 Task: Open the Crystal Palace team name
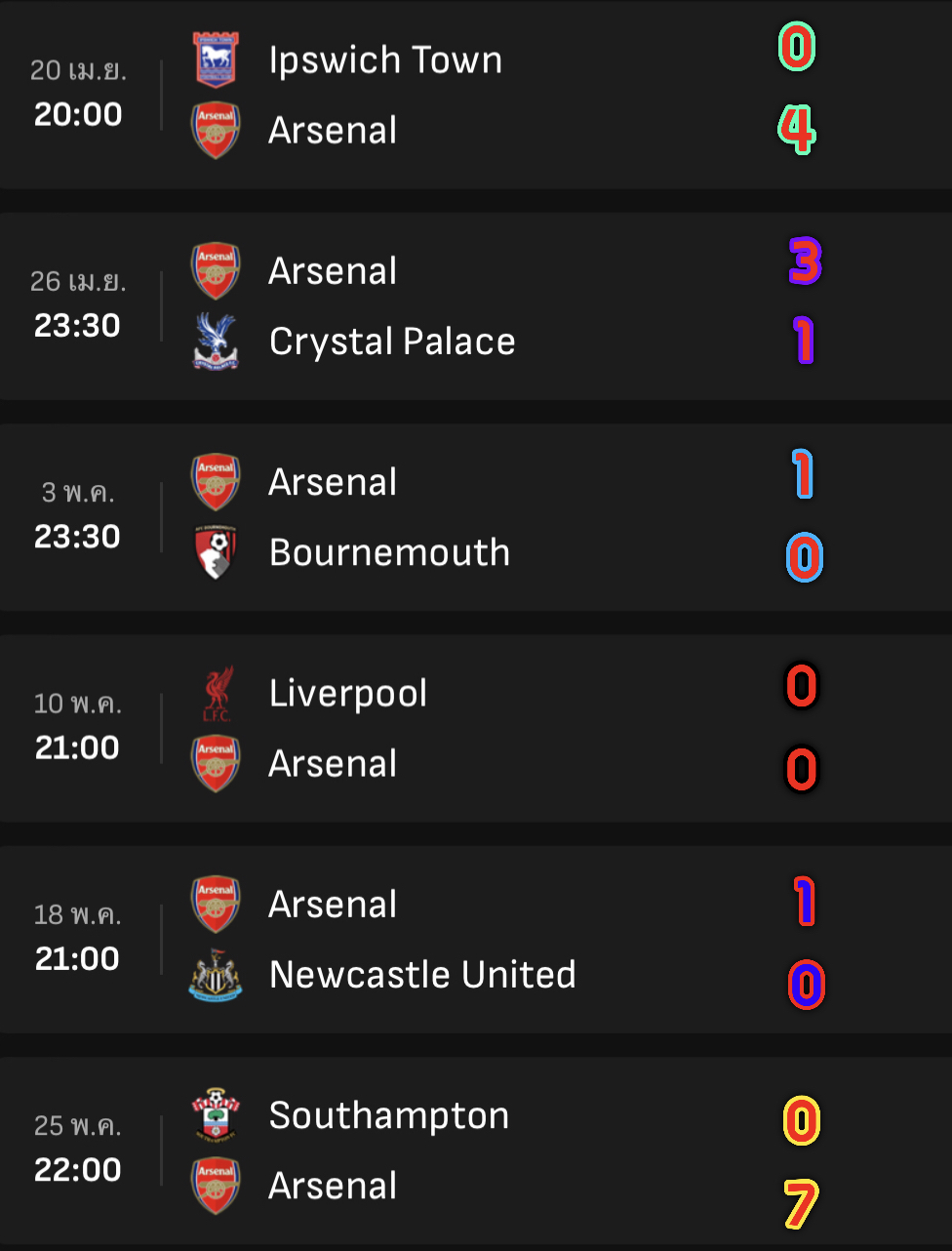coord(392,342)
